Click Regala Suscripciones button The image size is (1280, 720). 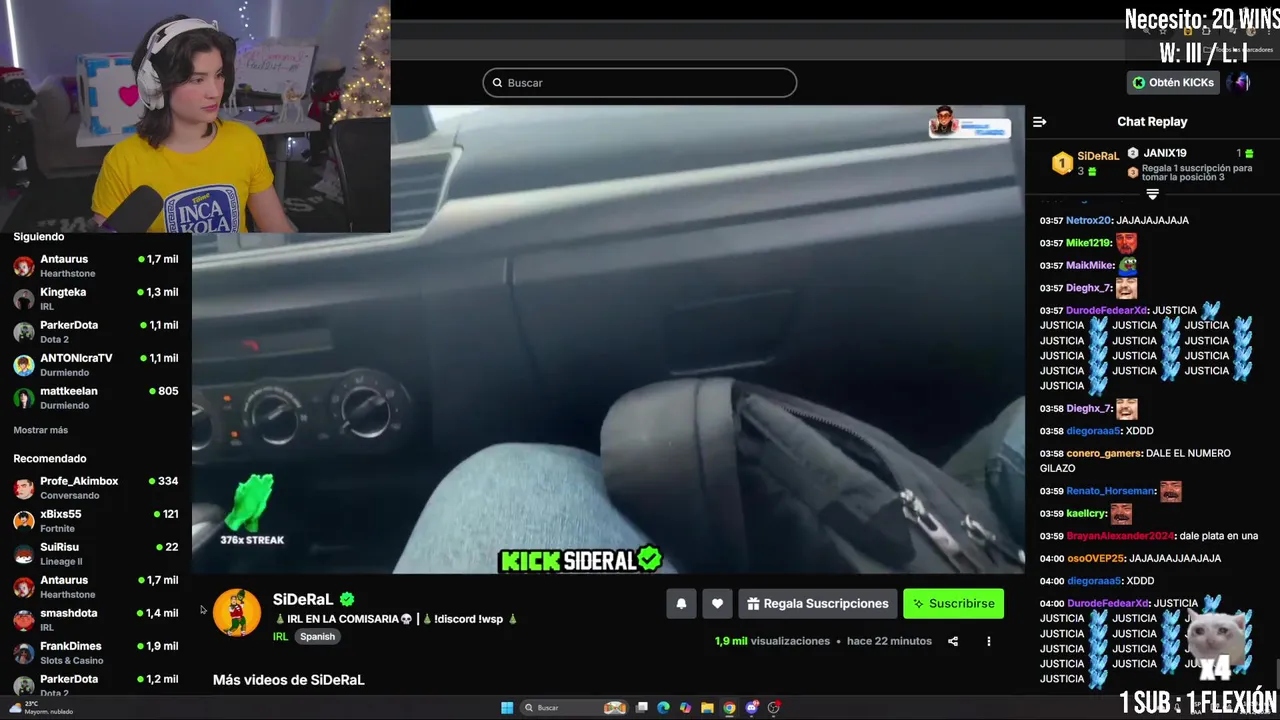818,604
